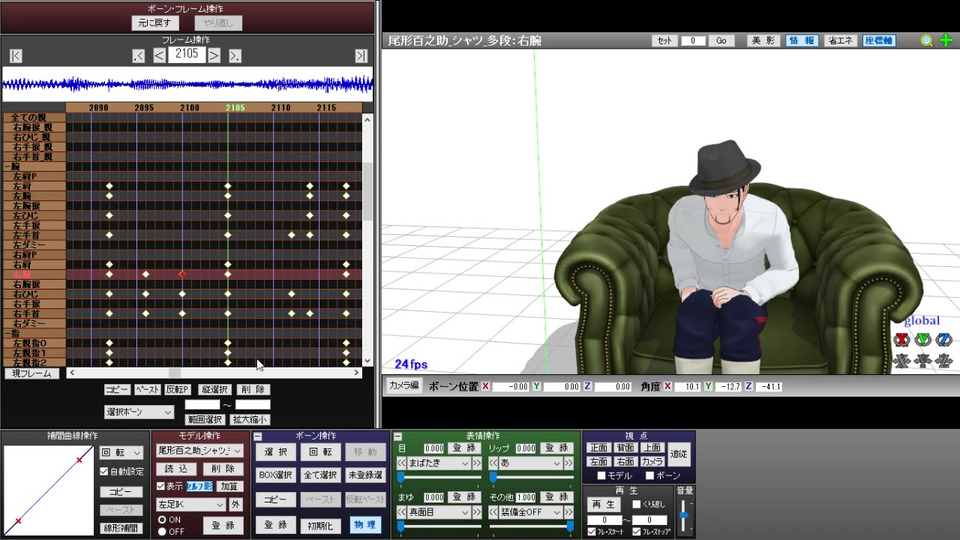Open the まばたき eye morph dropdown

[x=439, y=463]
